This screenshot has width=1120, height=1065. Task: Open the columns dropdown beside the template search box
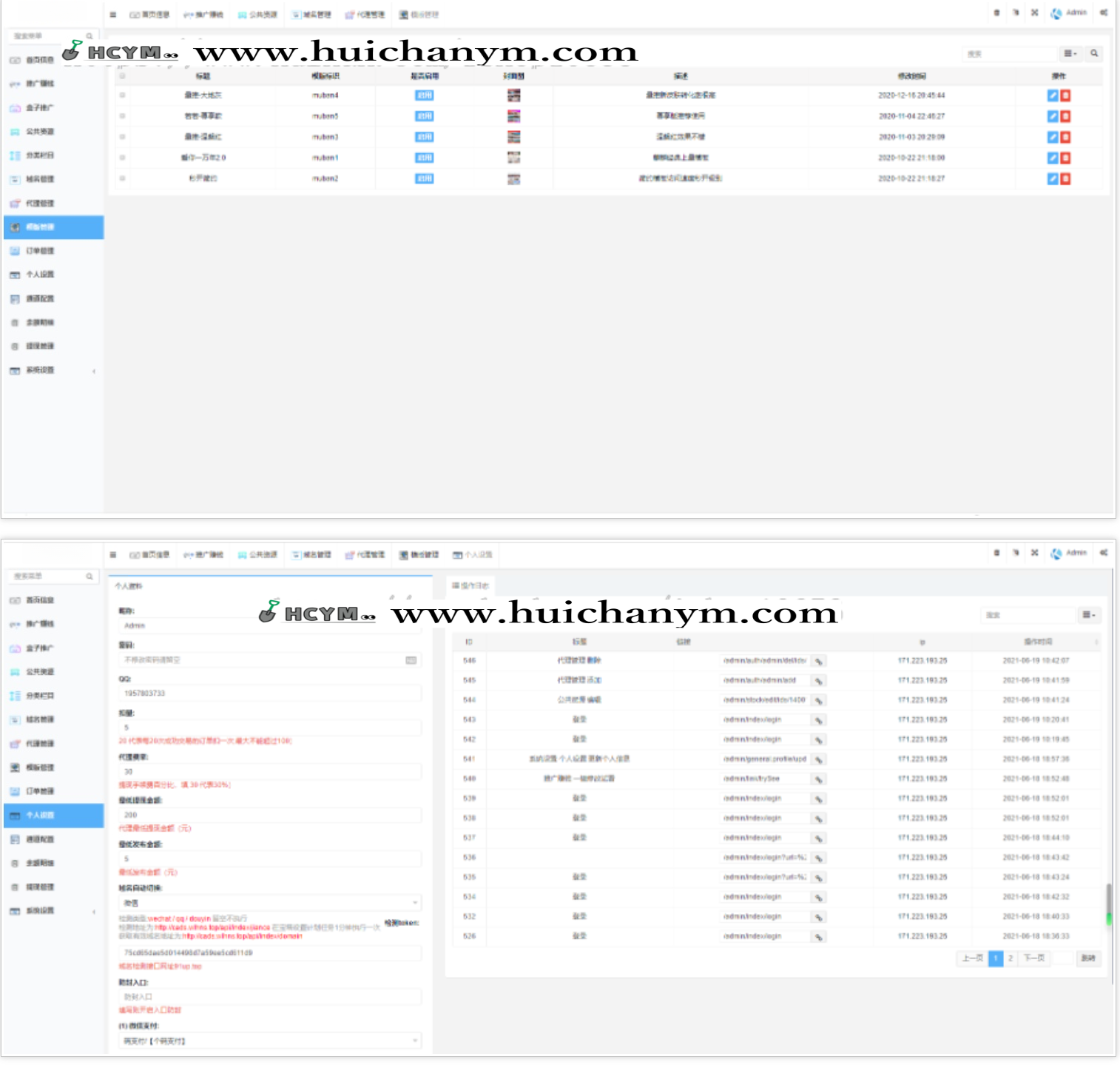pos(1070,53)
